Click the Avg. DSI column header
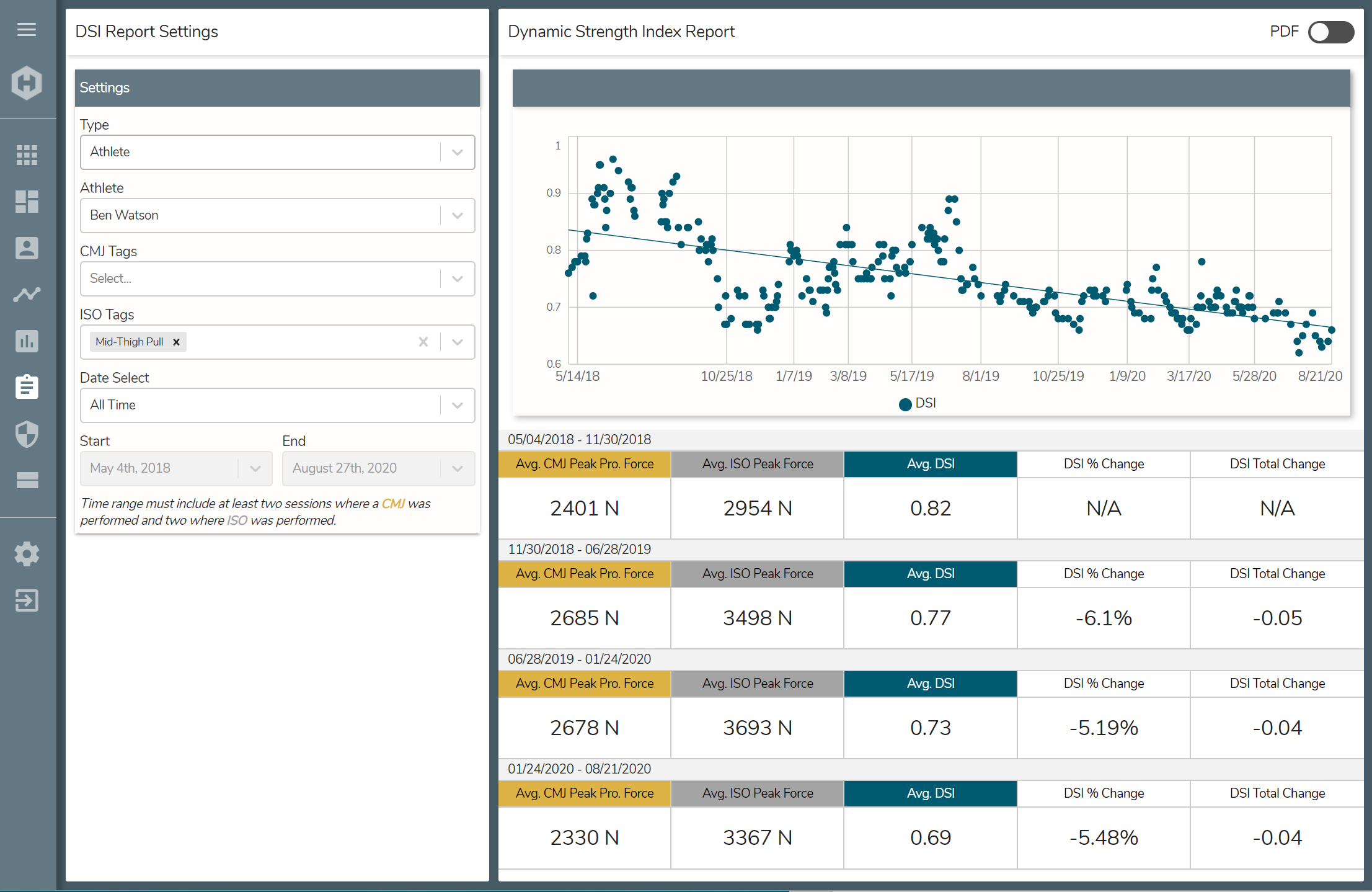This screenshot has height=892, width=1372. pos(930,464)
